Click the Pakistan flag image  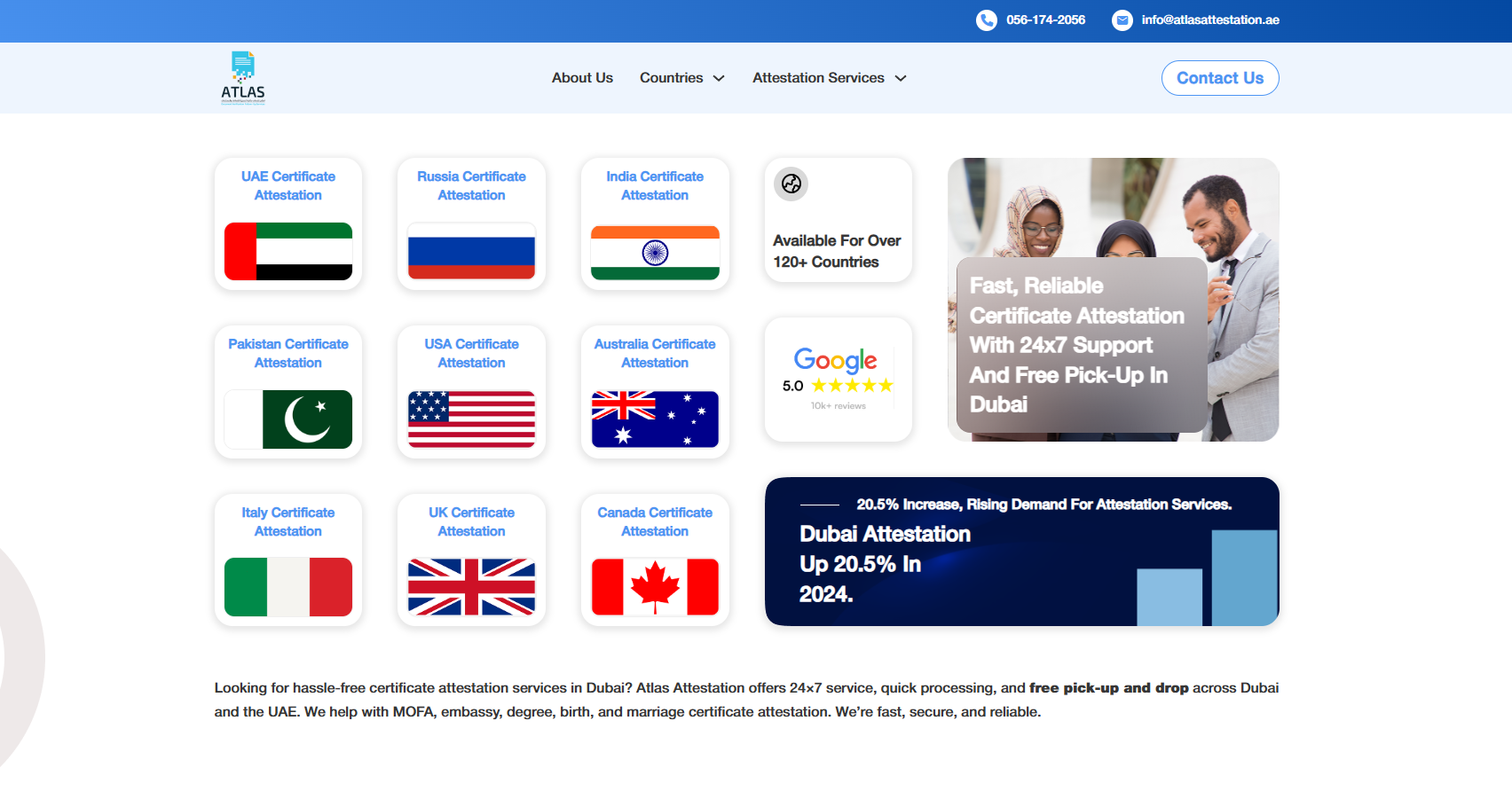coord(288,419)
